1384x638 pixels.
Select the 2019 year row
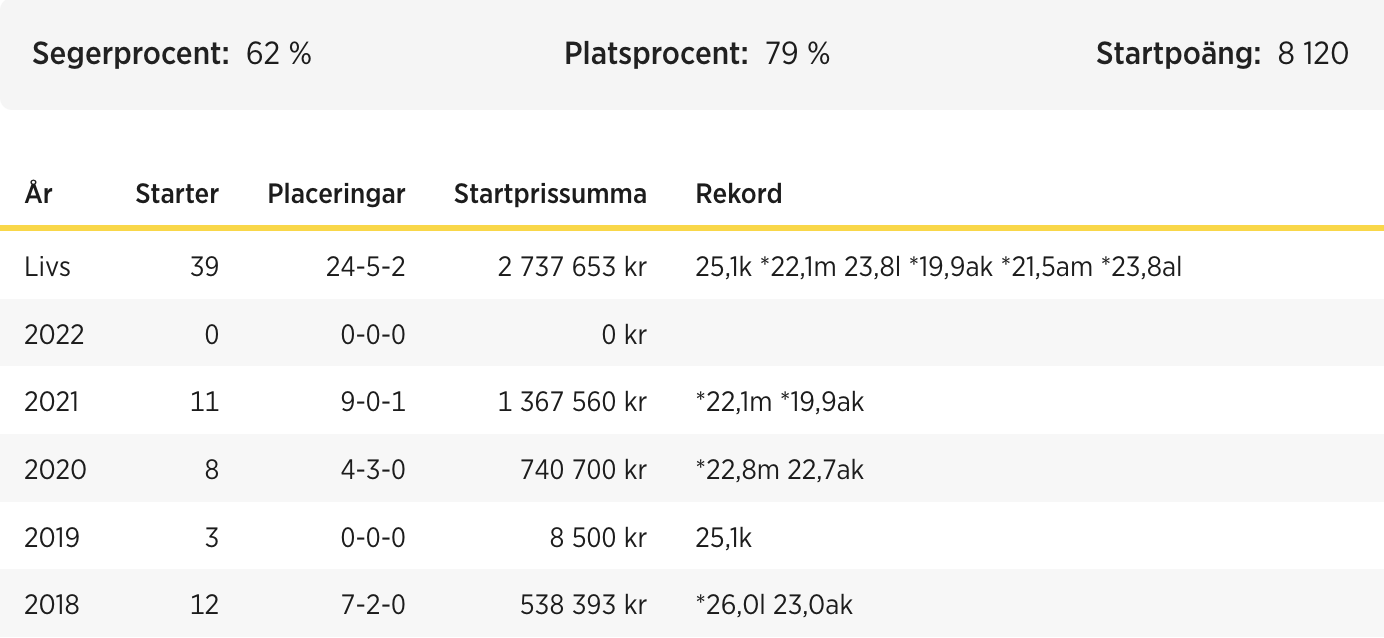click(x=692, y=537)
